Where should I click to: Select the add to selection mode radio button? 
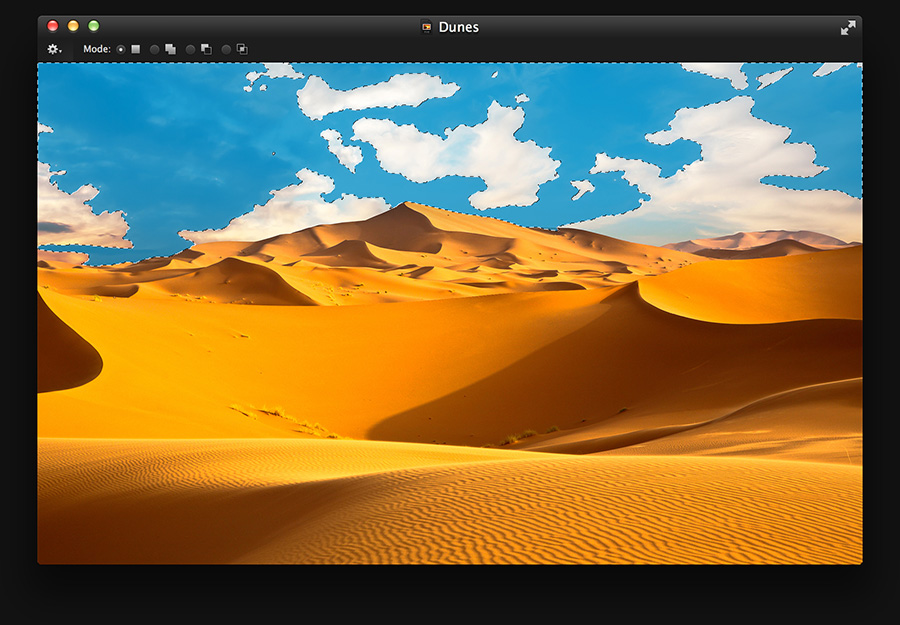(154, 49)
